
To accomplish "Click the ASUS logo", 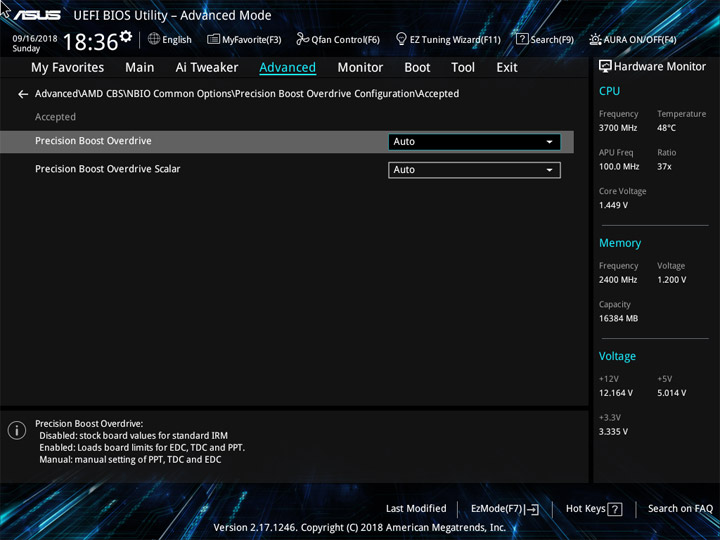I will coord(37,15).
